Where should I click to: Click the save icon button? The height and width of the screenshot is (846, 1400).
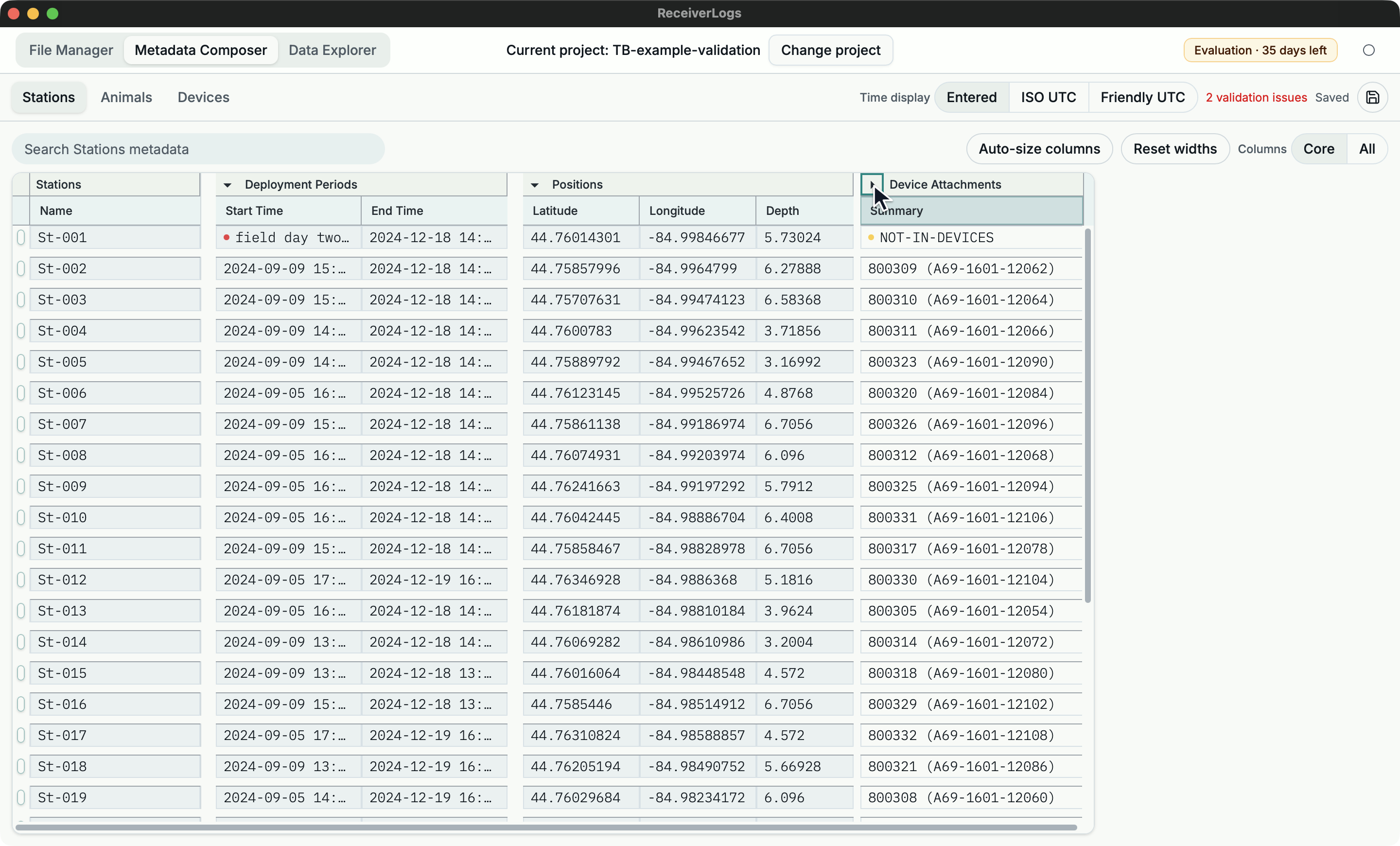[1372, 97]
